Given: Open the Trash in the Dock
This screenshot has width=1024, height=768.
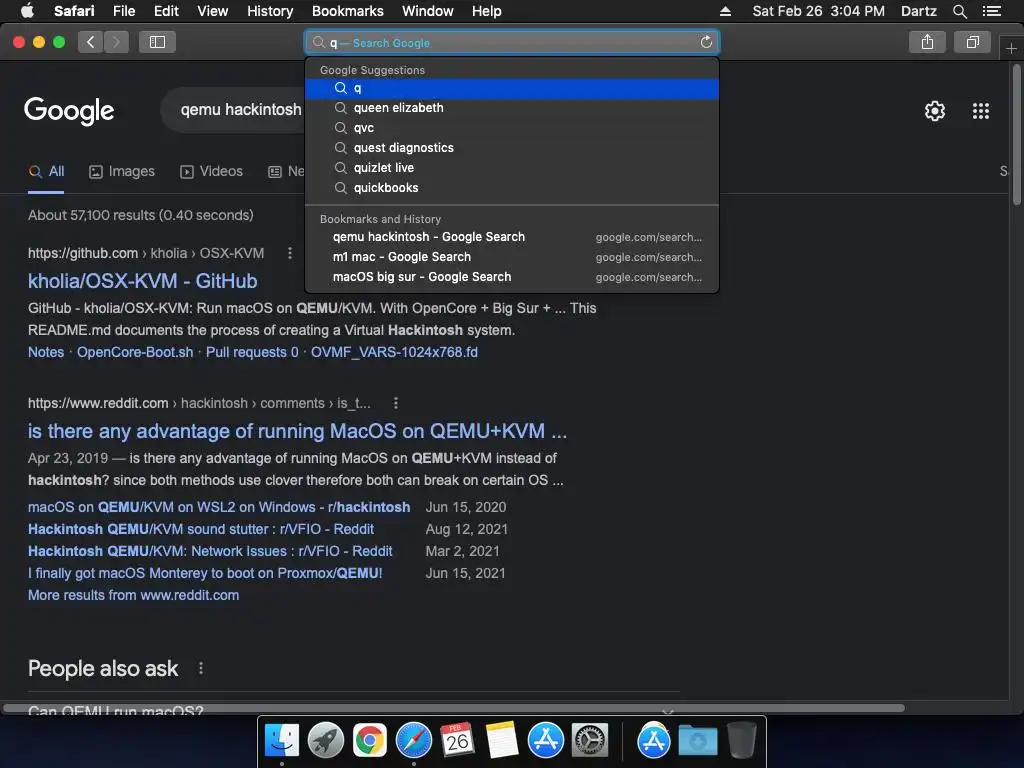Looking at the screenshot, I should point(741,741).
